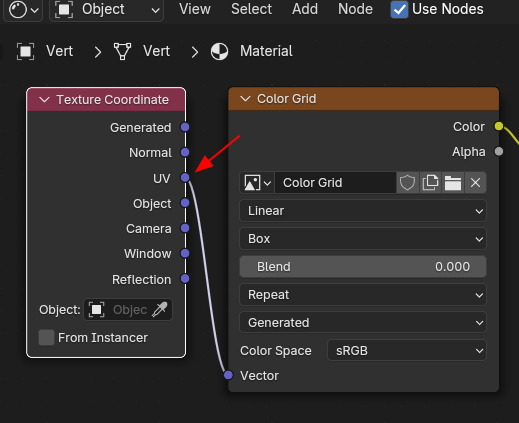This screenshot has height=423, width=519.
Task: Collapse the Texture Coordinate node
Action: [44, 100]
